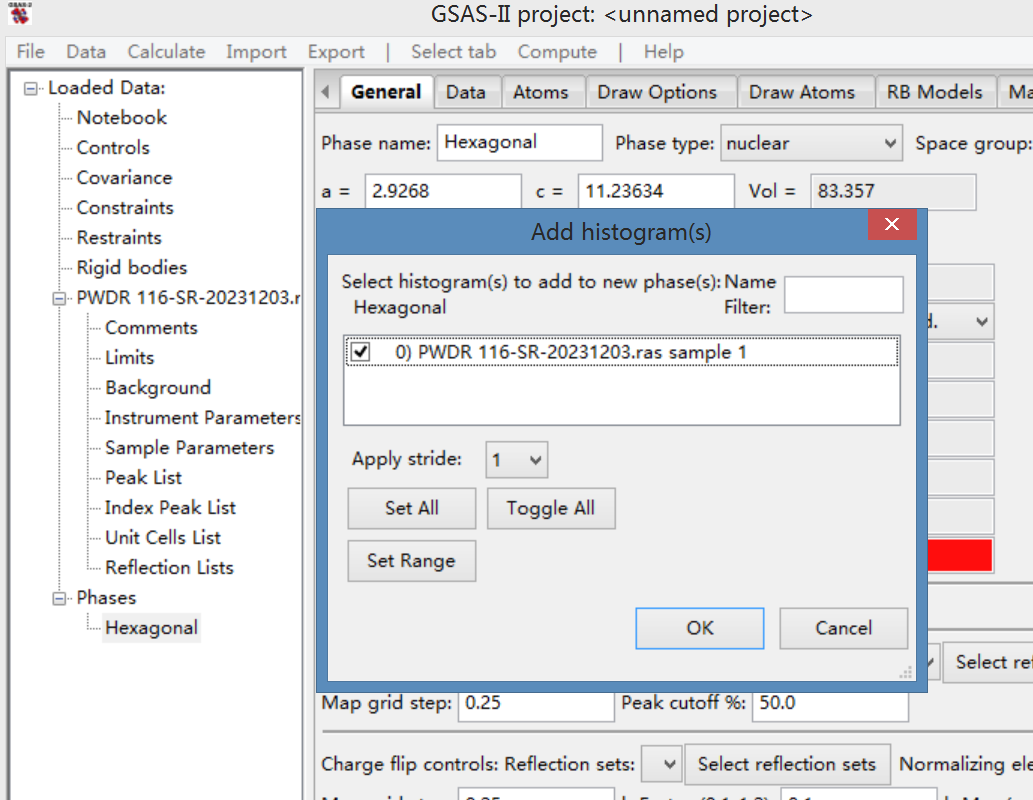Click the Name Filter input field
The height and width of the screenshot is (800, 1033).
pyautogui.click(x=843, y=295)
